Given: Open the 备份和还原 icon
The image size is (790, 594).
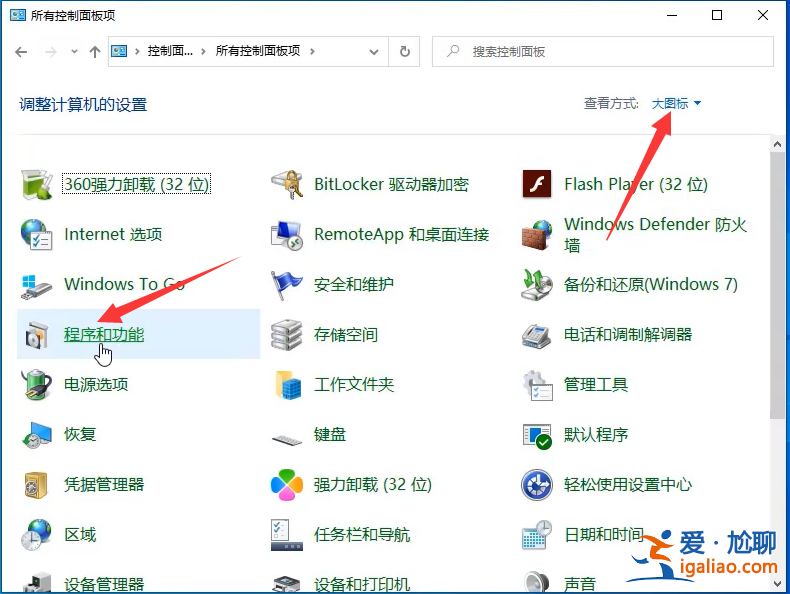Looking at the screenshot, I should tap(537, 285).
